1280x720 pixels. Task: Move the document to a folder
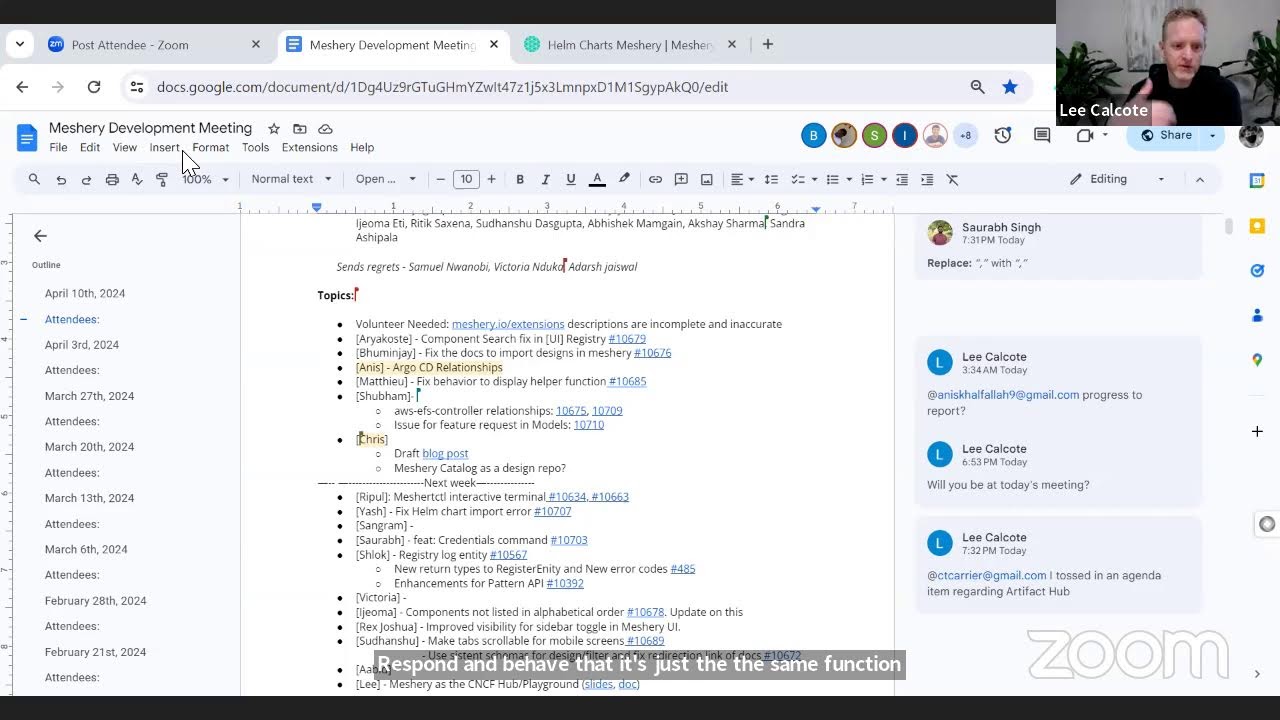pyautogui.click(x=299, y=128)
